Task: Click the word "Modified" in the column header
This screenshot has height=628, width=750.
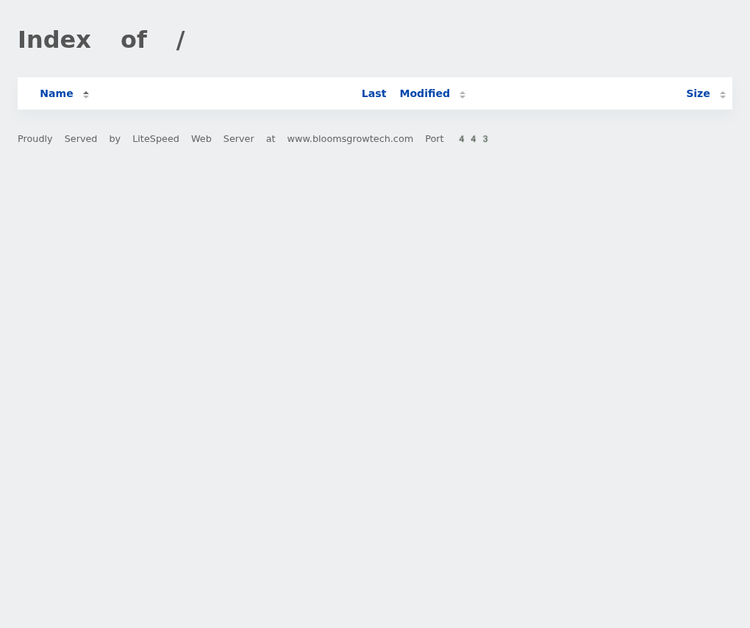Action: (424, 93)
